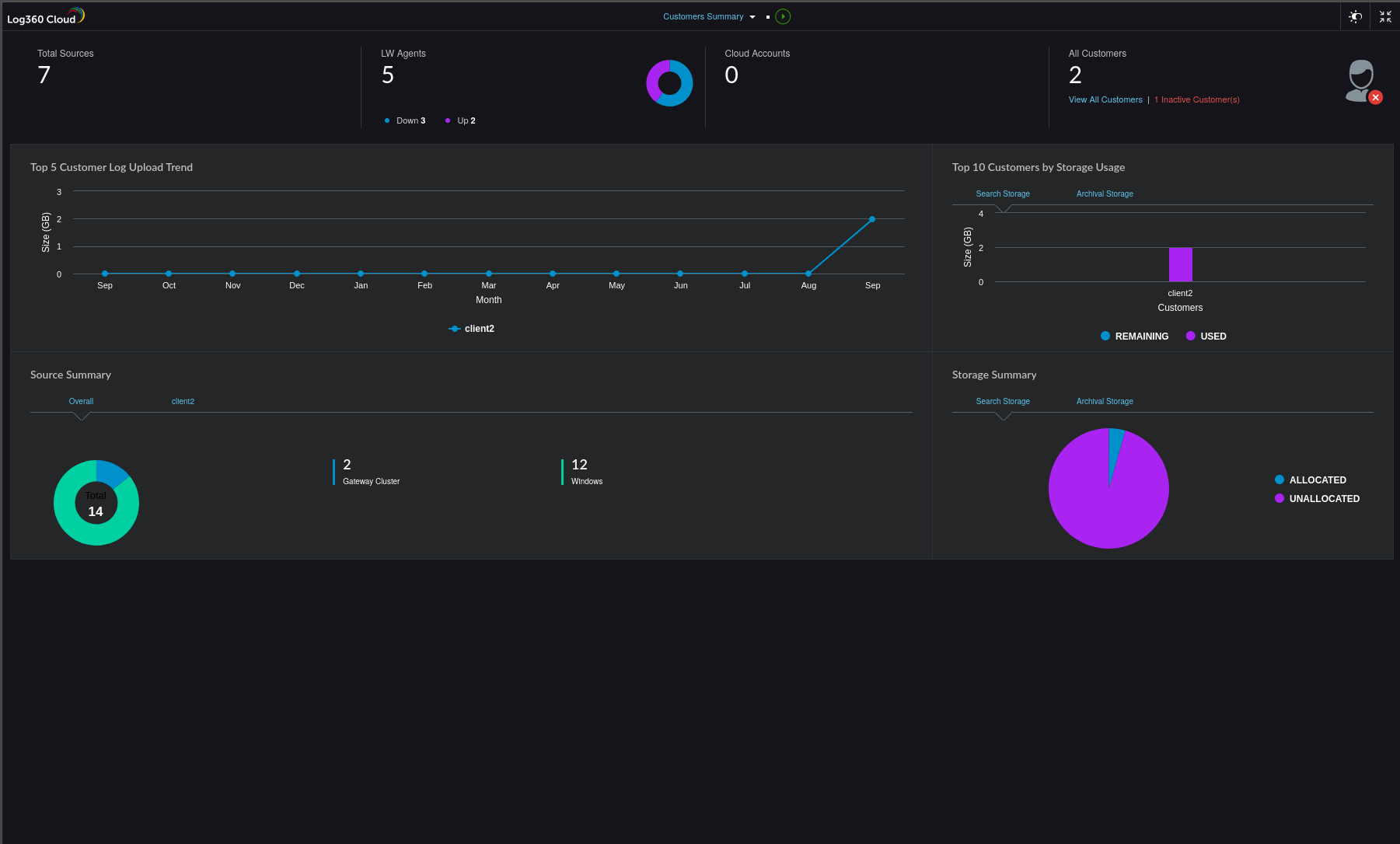The height and width of the screenshot is (844, 1400).
Task: Click the exit-fullscreen arrows icon
Action: coord(1384,16)
